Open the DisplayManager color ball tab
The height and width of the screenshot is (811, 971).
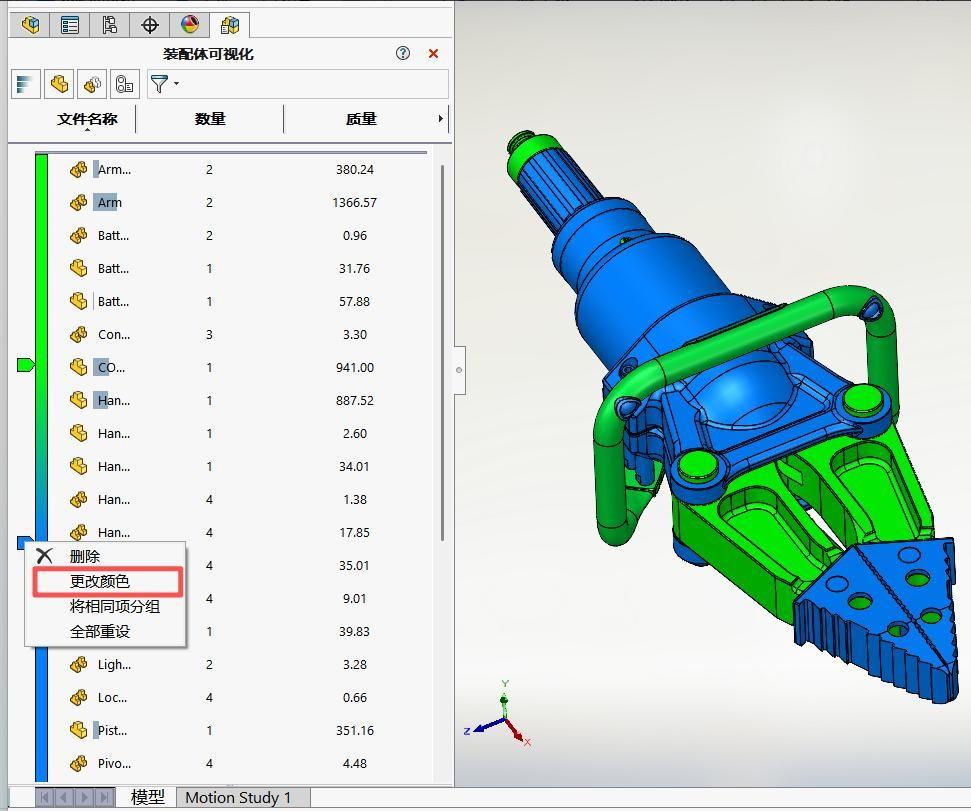click(190, 25)
